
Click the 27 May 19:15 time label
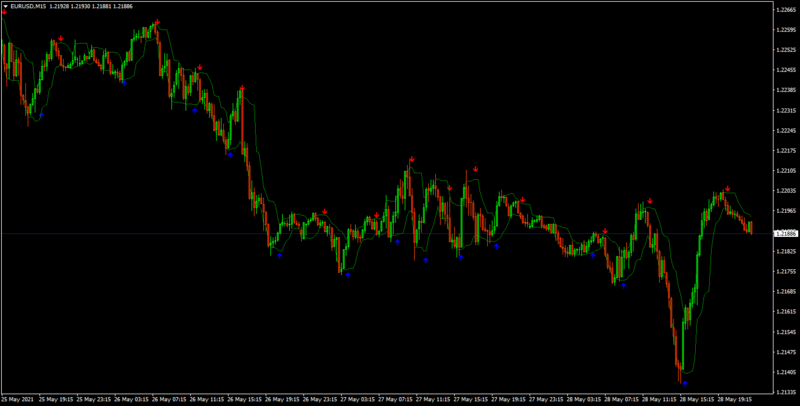point(509,399)
